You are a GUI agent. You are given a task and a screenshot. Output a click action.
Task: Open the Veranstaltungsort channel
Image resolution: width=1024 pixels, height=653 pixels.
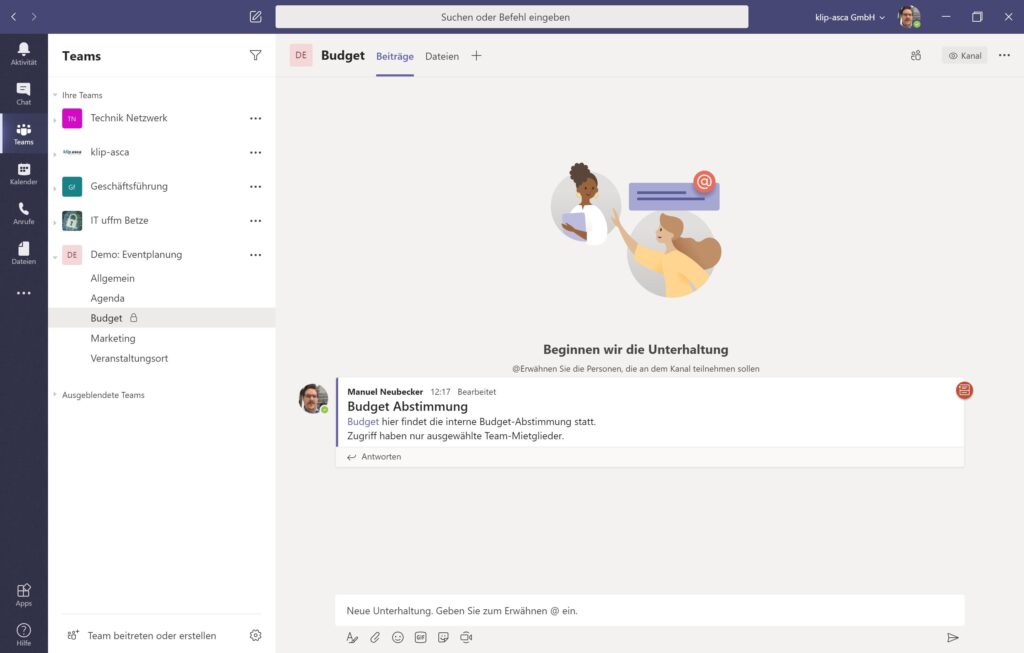[129, 358]
